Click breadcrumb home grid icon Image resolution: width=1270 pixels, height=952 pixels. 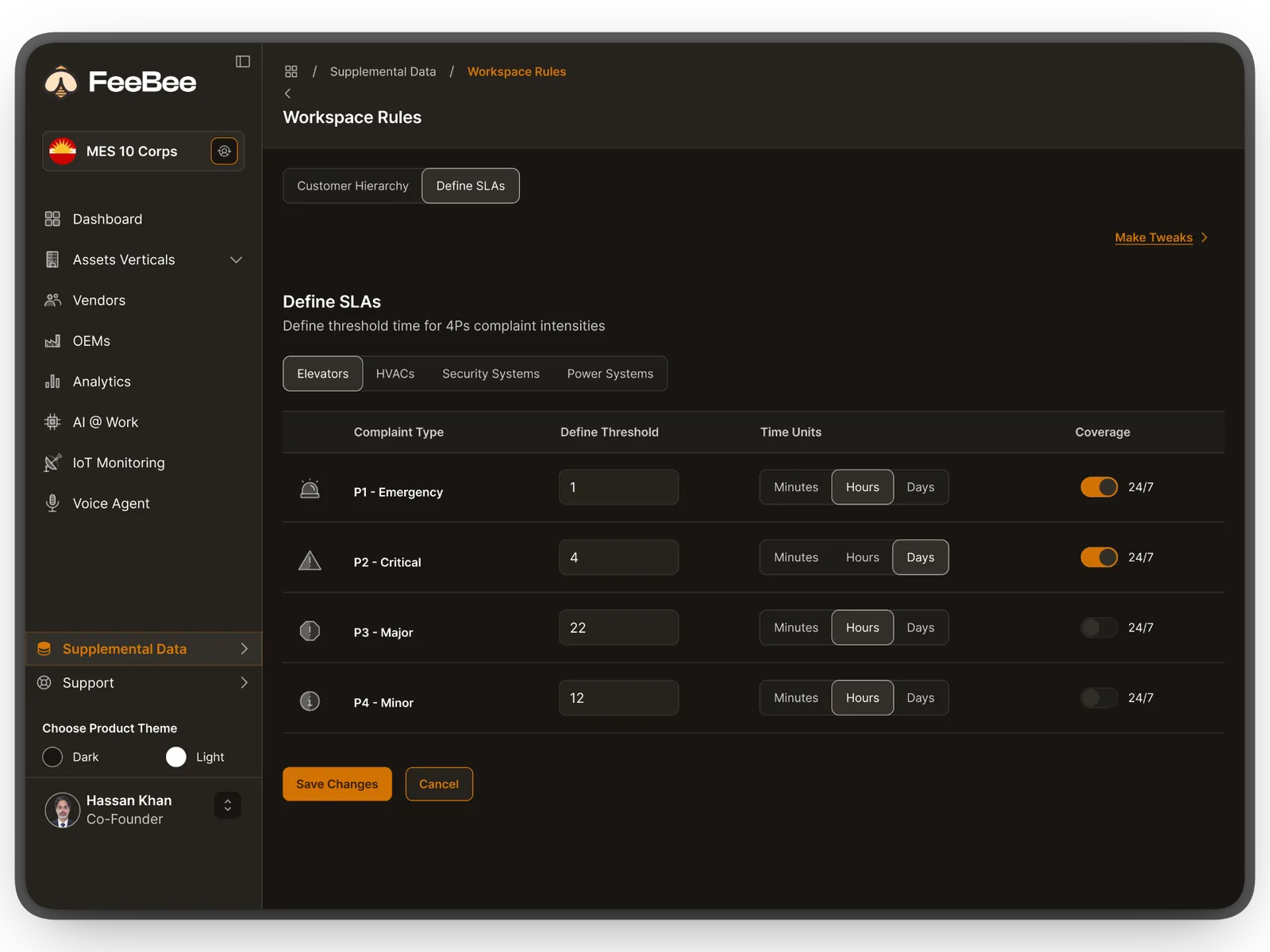(x=291, y=71)
